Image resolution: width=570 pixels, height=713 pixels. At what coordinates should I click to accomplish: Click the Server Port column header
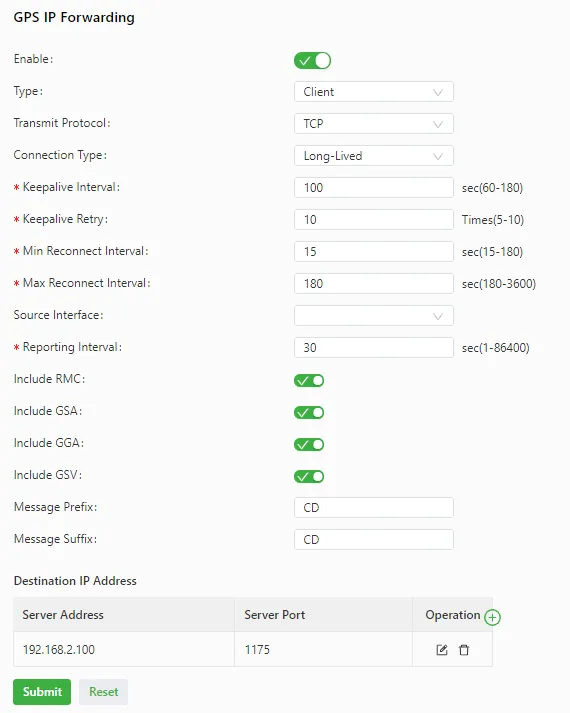click(x=323, y=615)
